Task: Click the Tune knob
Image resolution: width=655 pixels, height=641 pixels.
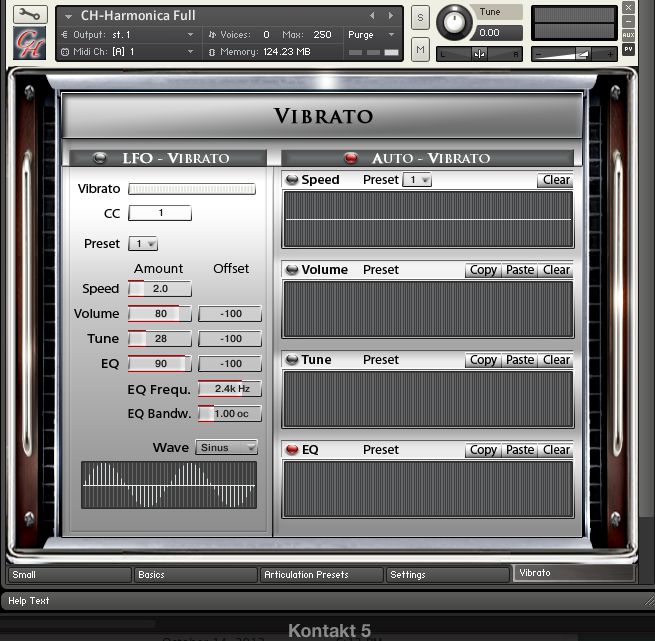Action: coord(454,22)
